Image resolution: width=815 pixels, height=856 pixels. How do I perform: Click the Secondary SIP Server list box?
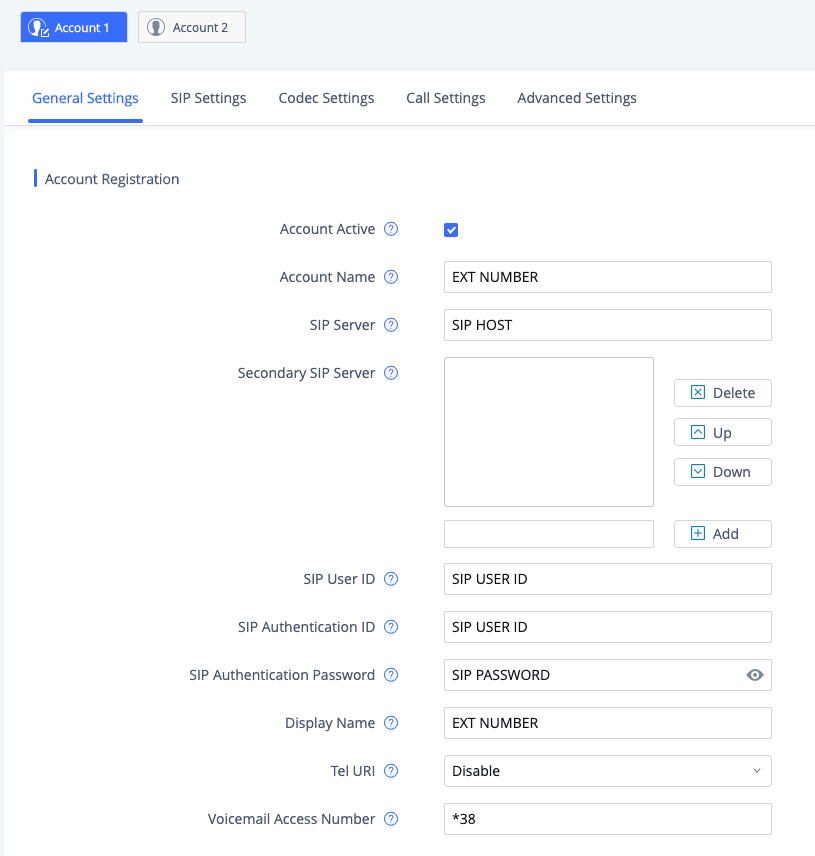coord(549,432)
